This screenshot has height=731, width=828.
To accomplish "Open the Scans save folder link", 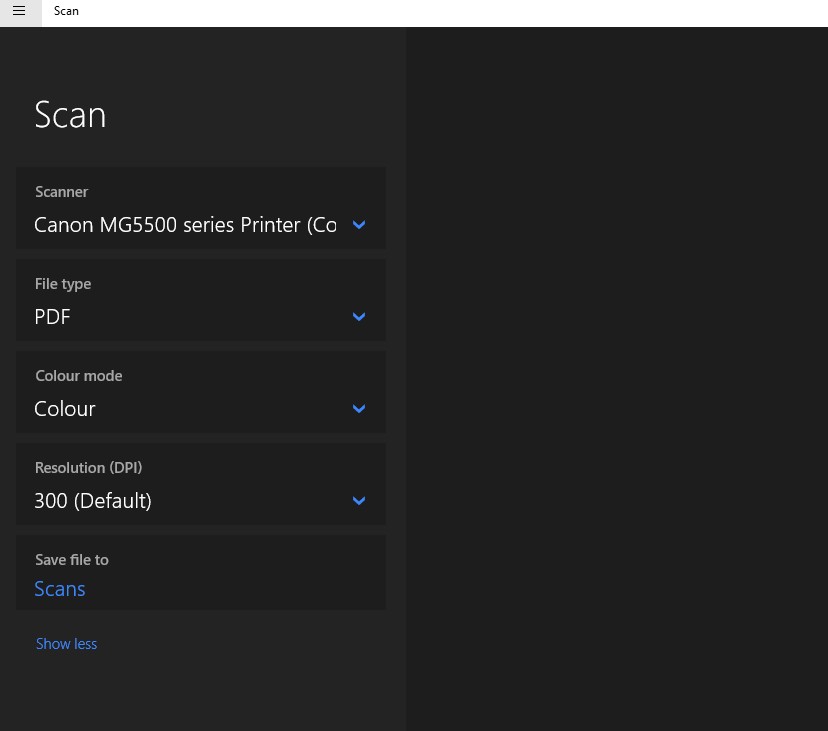I will click(60, 589).
